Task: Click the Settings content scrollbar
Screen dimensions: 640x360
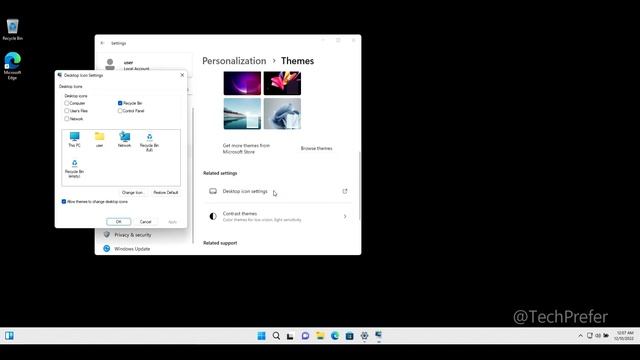Action: point(359,186)
